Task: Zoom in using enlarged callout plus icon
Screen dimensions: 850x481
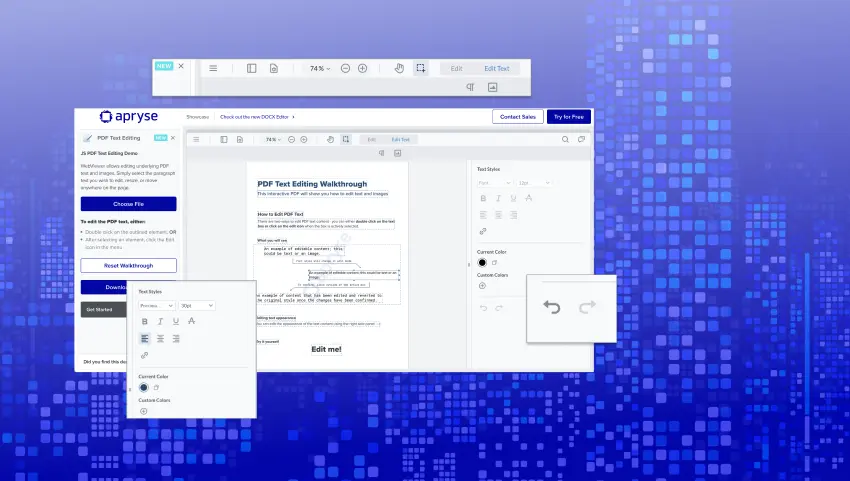Action: [x=363, y=68]
